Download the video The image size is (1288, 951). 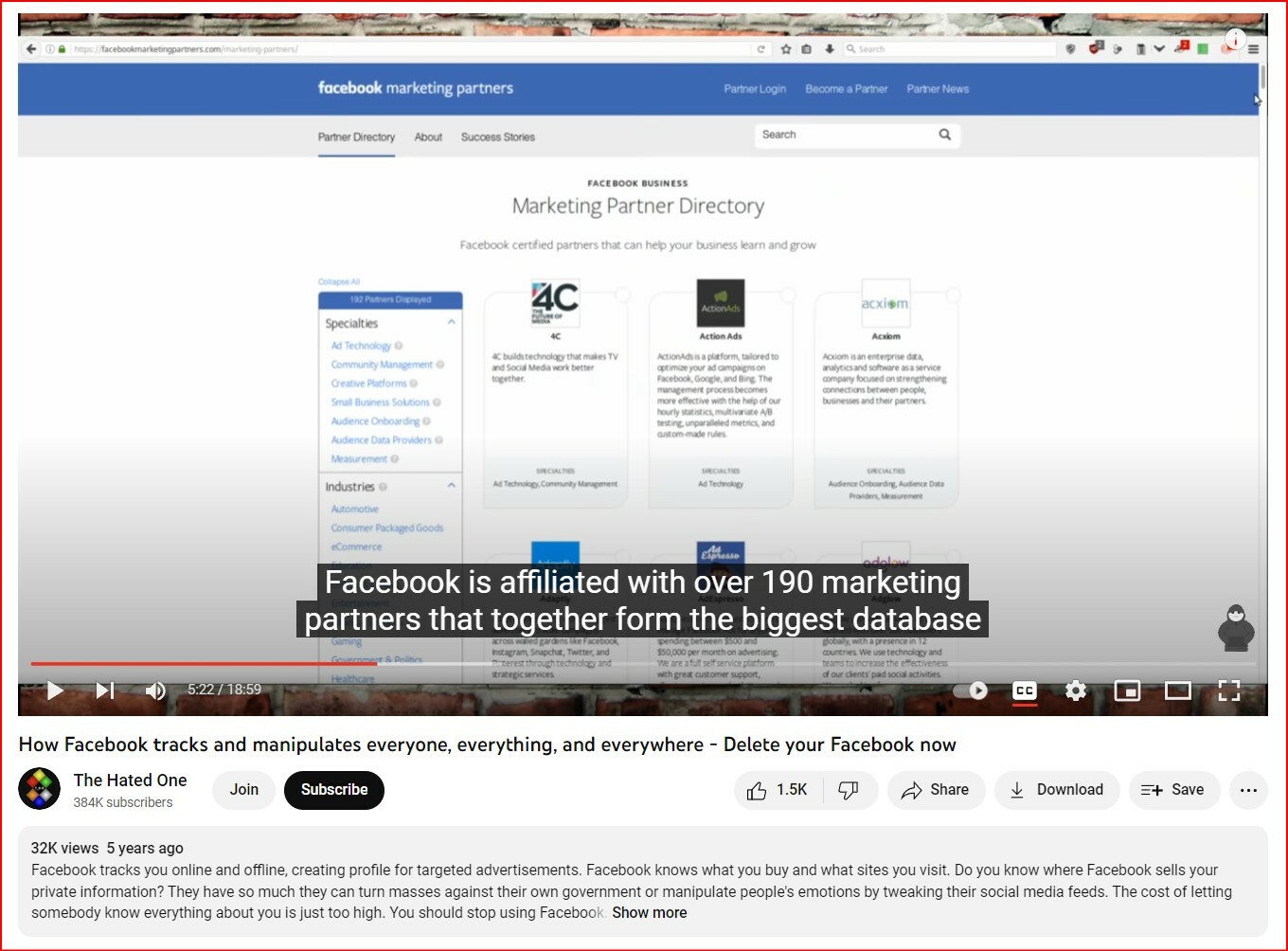coord(1057,790)
